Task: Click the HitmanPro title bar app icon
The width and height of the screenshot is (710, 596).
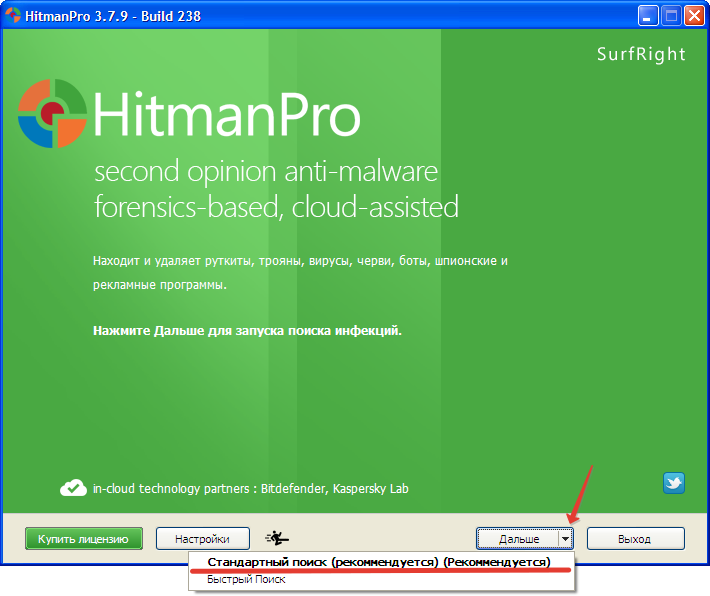Action: [x=12, y=15]
